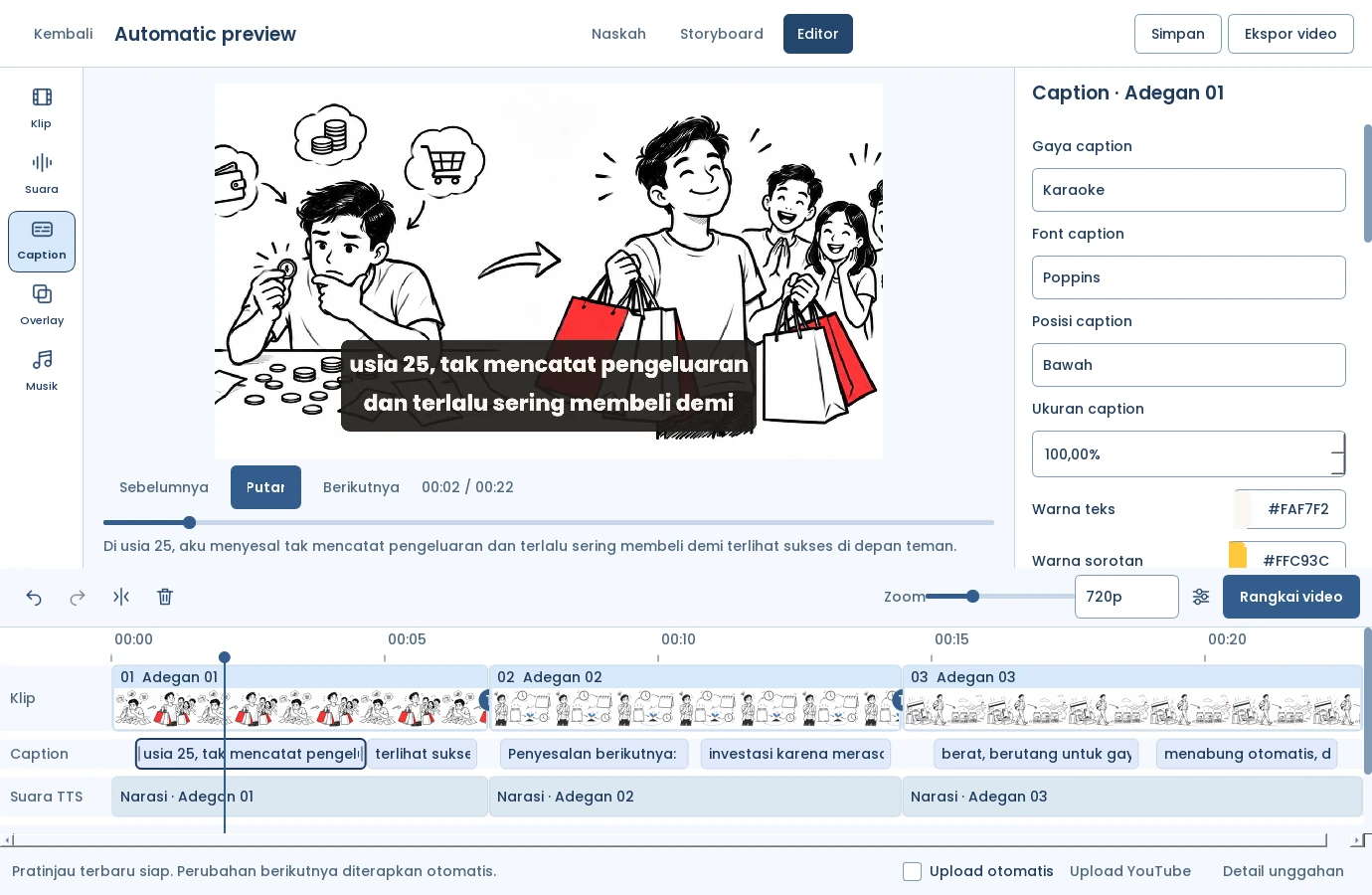Select caption 'terlihat sukse' block
Screen dimensions: 1372x895
tap(423, 754)
